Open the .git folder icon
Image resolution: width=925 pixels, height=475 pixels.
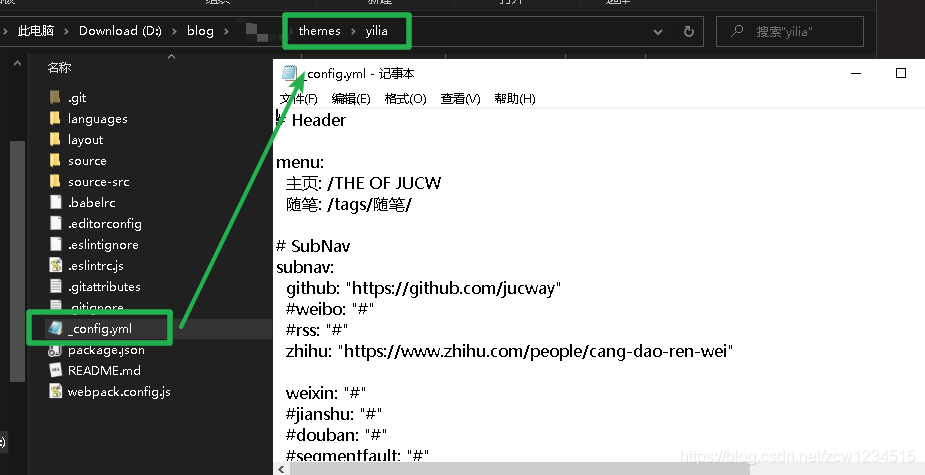[55, 97]
